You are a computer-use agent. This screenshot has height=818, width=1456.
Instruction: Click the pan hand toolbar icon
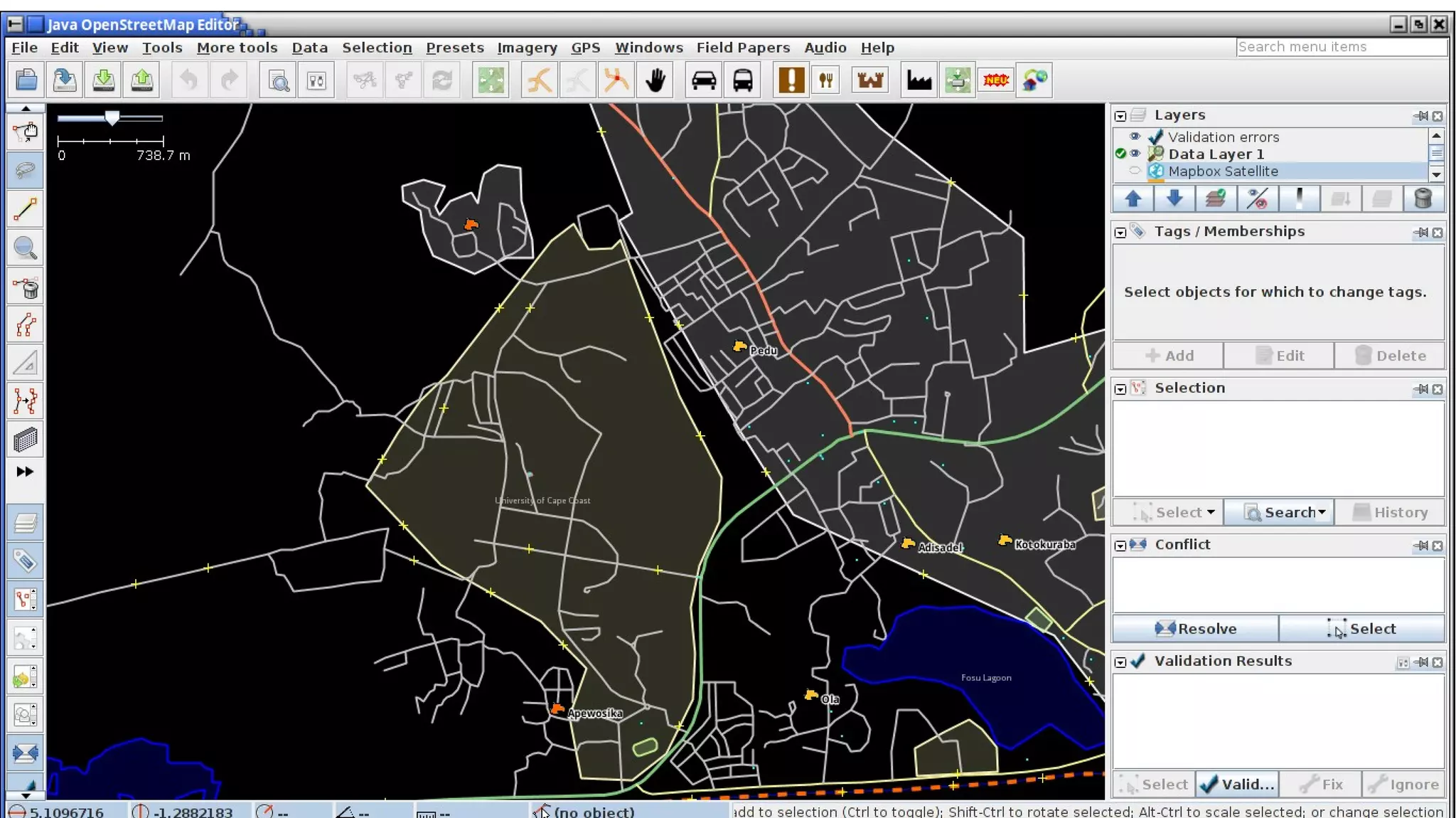tap(655, 80)
